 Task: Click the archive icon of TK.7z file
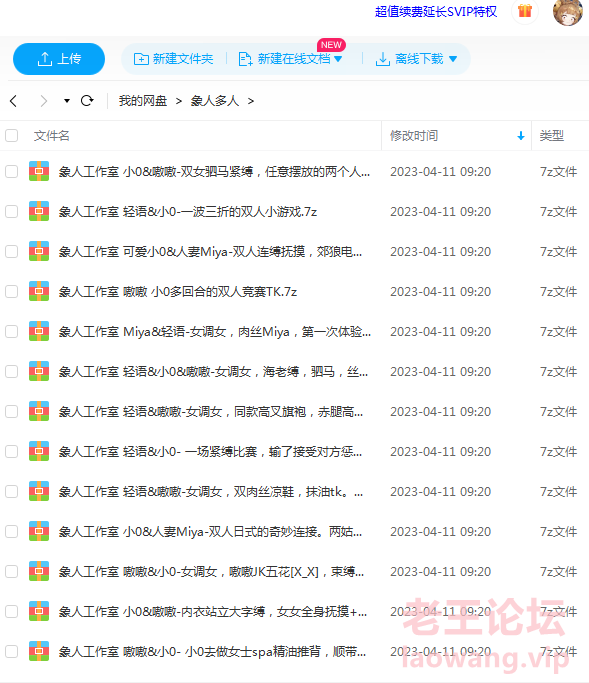point(39,291)
